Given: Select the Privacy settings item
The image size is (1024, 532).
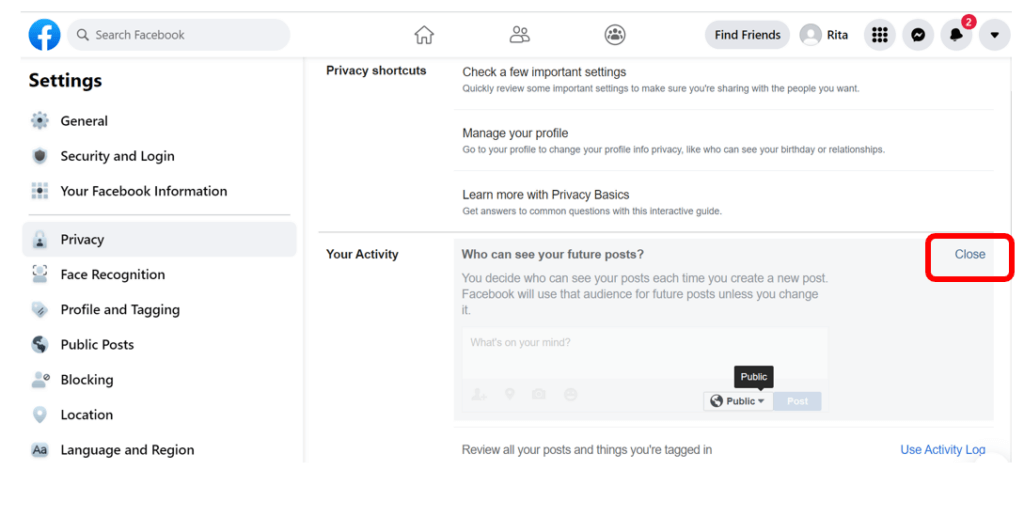Looking at the screenshot, I should click(159, 240).
